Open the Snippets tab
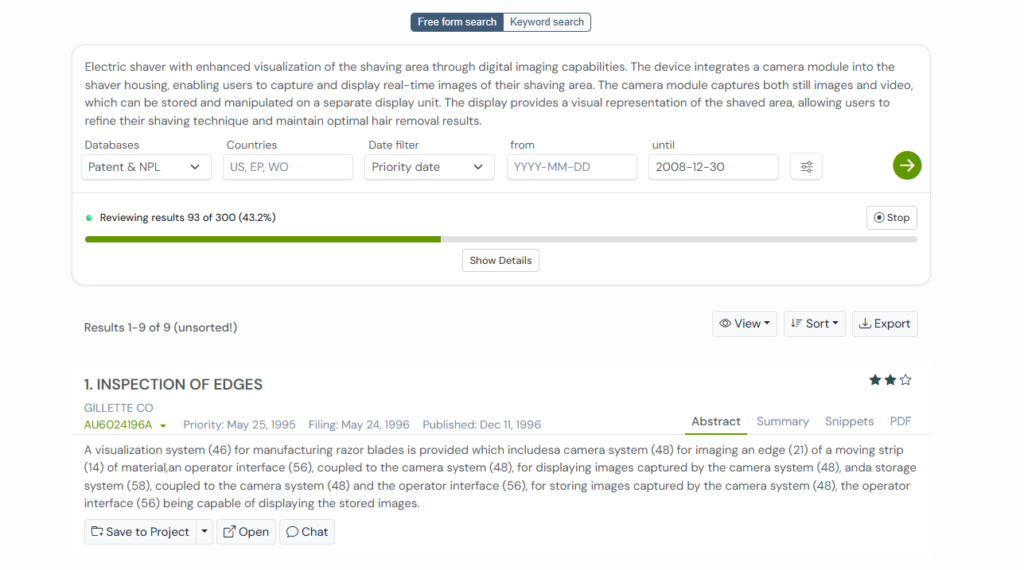This screenshot has height=570, width=1024. click(x=849, y=422)
